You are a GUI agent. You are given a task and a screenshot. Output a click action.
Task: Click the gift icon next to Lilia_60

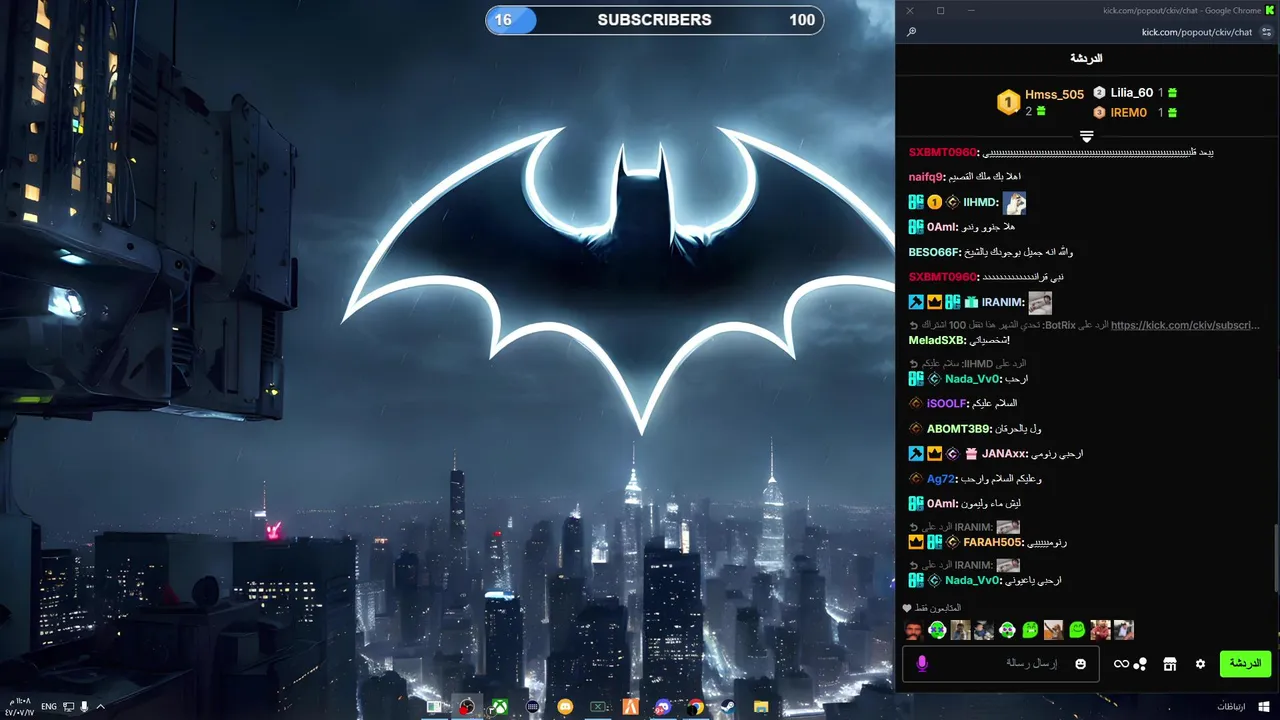pyautogui.click(x=1172, y=92)
